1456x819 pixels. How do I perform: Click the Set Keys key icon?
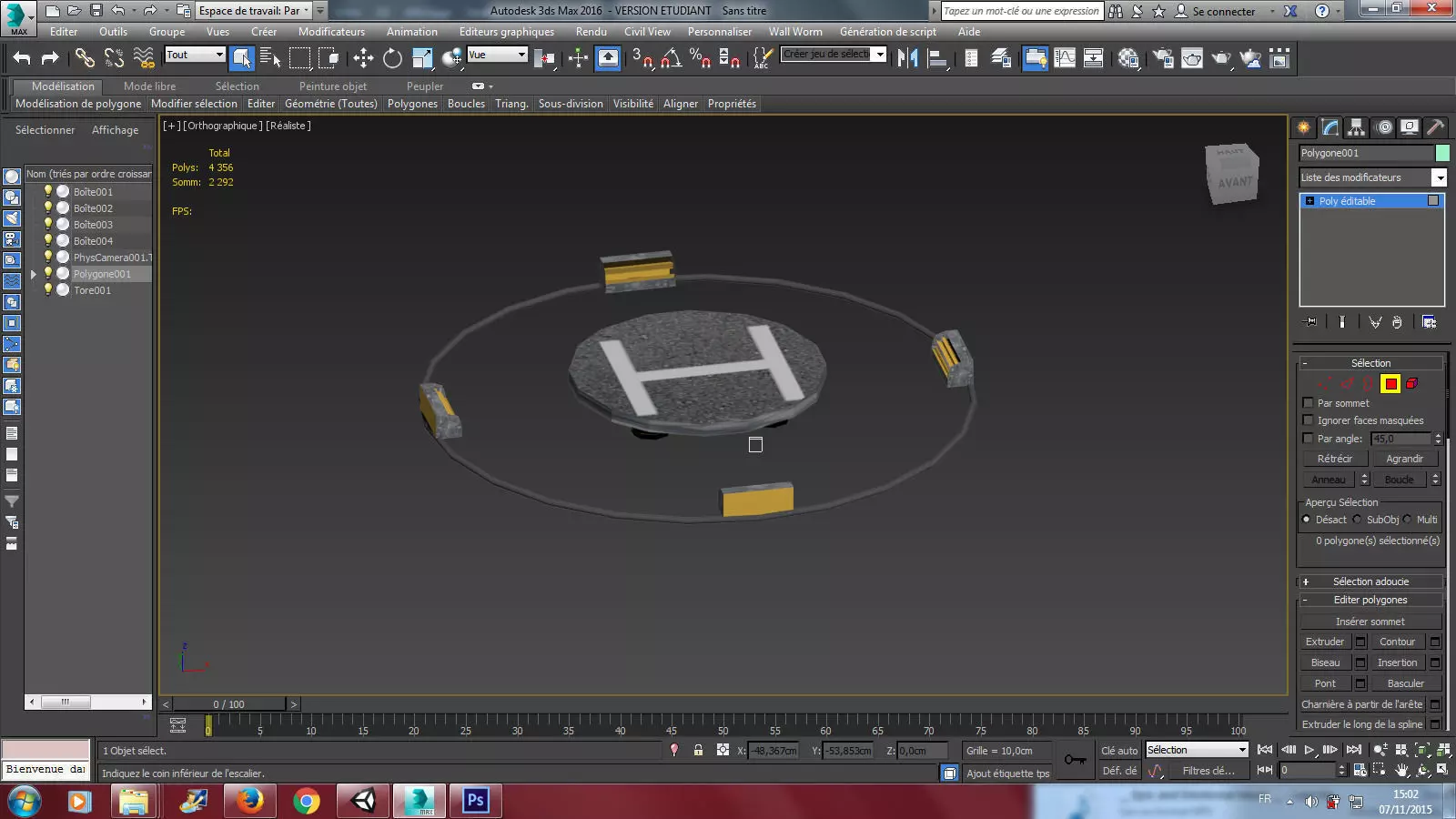[x=1075, y=760]
